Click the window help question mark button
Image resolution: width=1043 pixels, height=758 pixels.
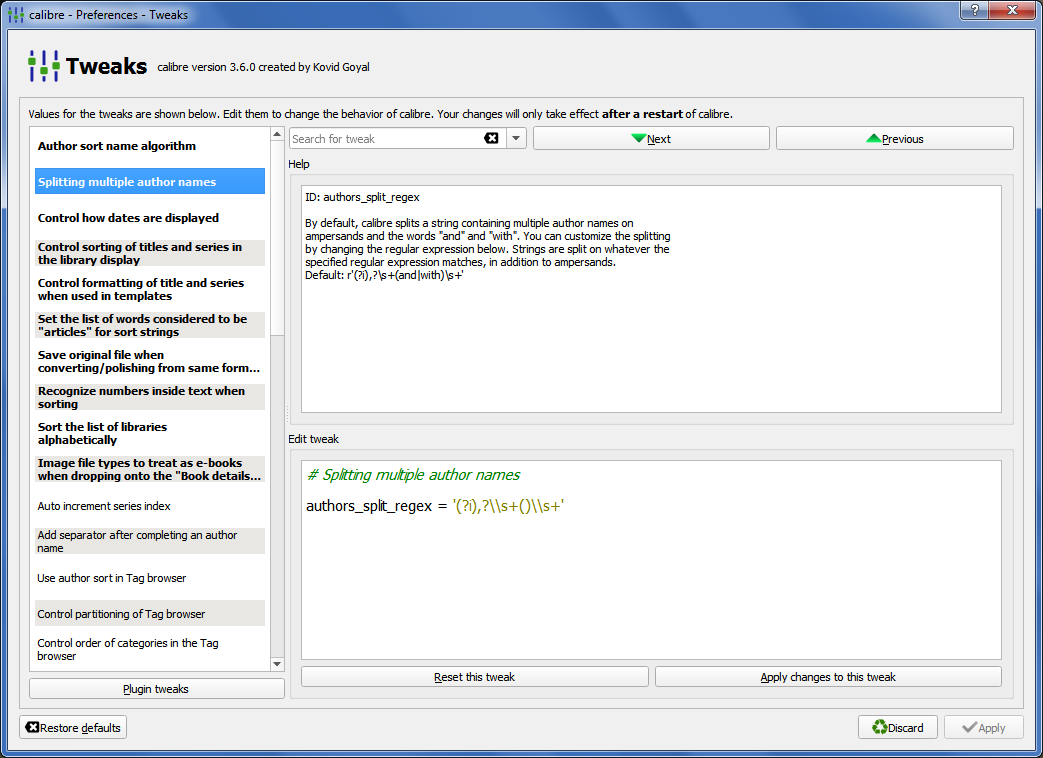[974, 10]
